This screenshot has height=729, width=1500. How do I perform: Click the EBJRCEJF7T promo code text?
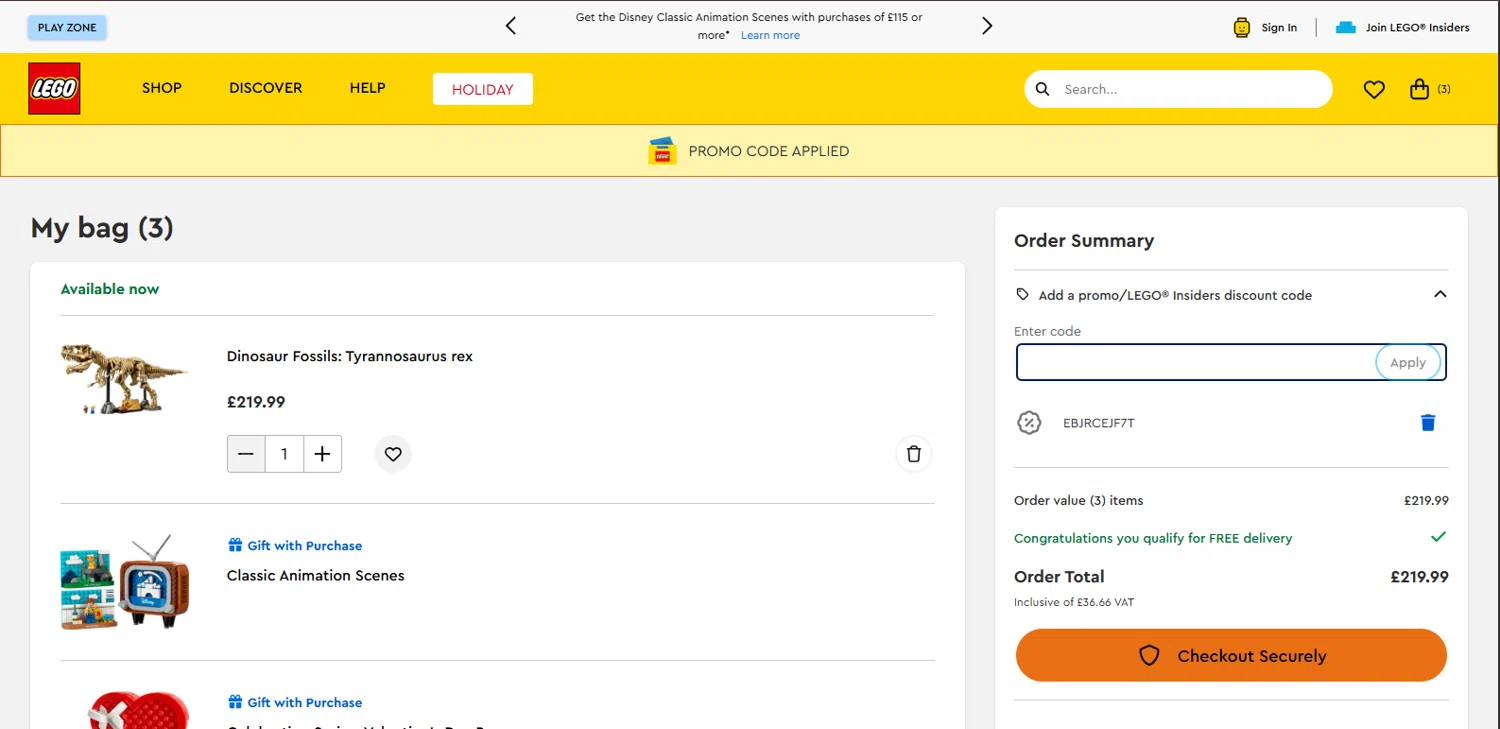(x=1099, y=423)
